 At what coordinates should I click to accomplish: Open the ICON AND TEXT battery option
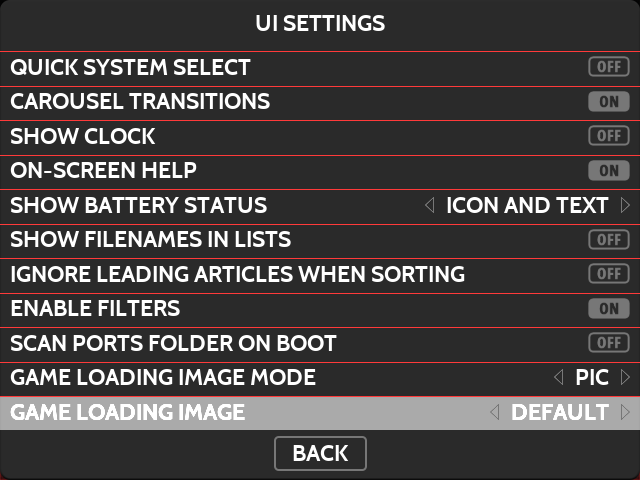tap(527, 206)
